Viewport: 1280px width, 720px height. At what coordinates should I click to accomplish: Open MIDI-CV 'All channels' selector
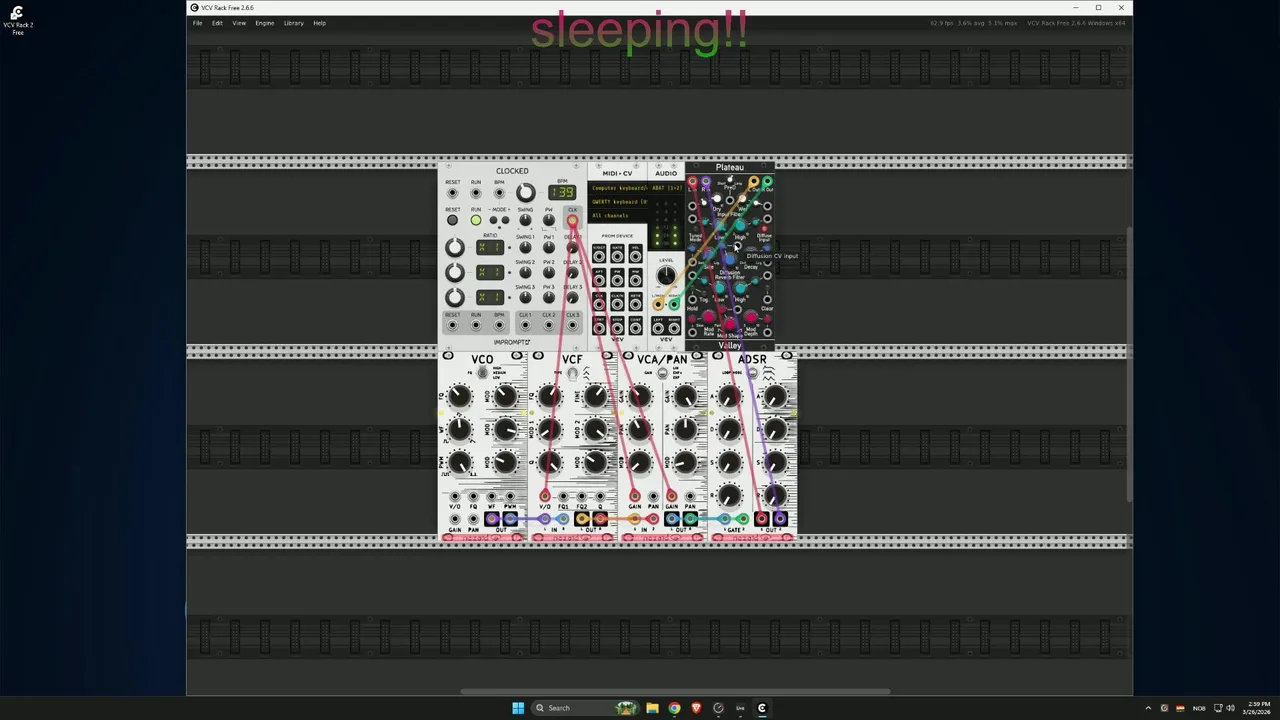[x=618, y=216]
